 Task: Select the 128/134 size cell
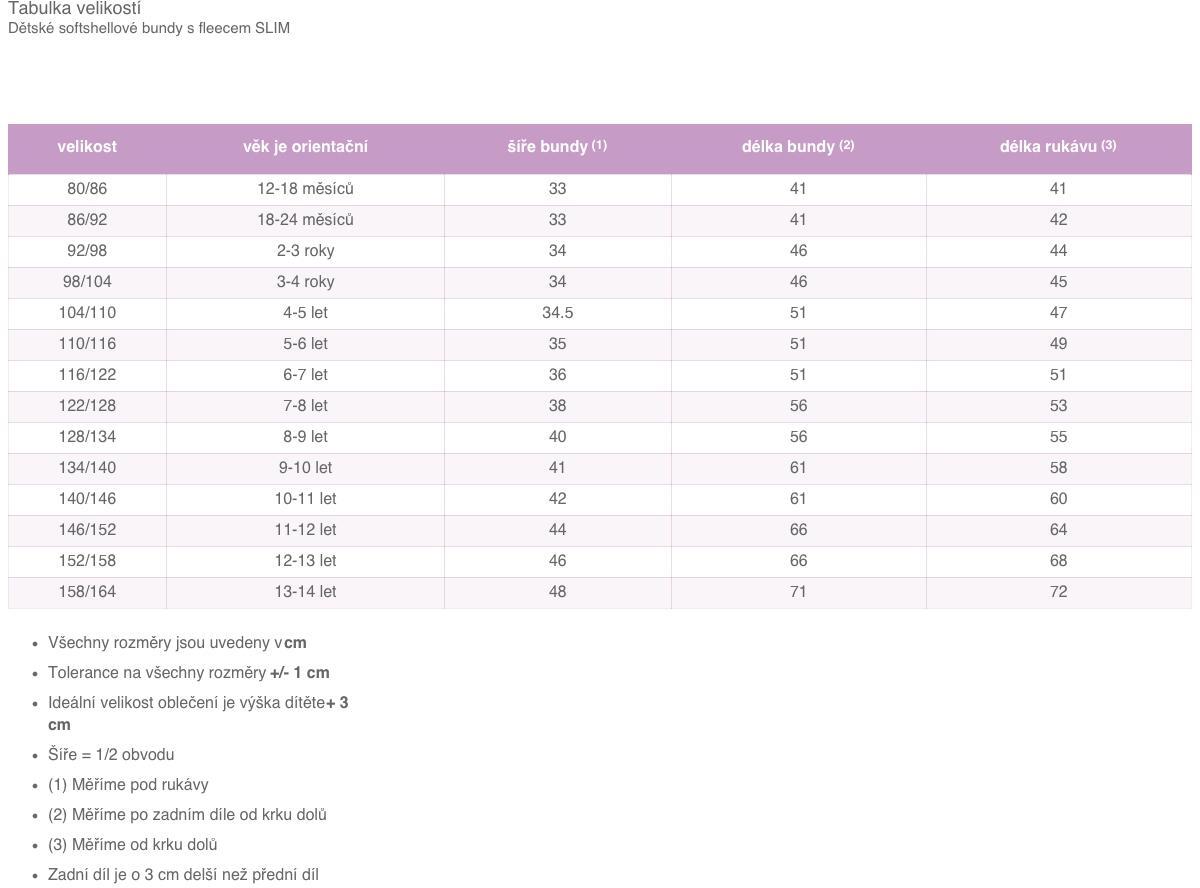(x=87, y=437)
